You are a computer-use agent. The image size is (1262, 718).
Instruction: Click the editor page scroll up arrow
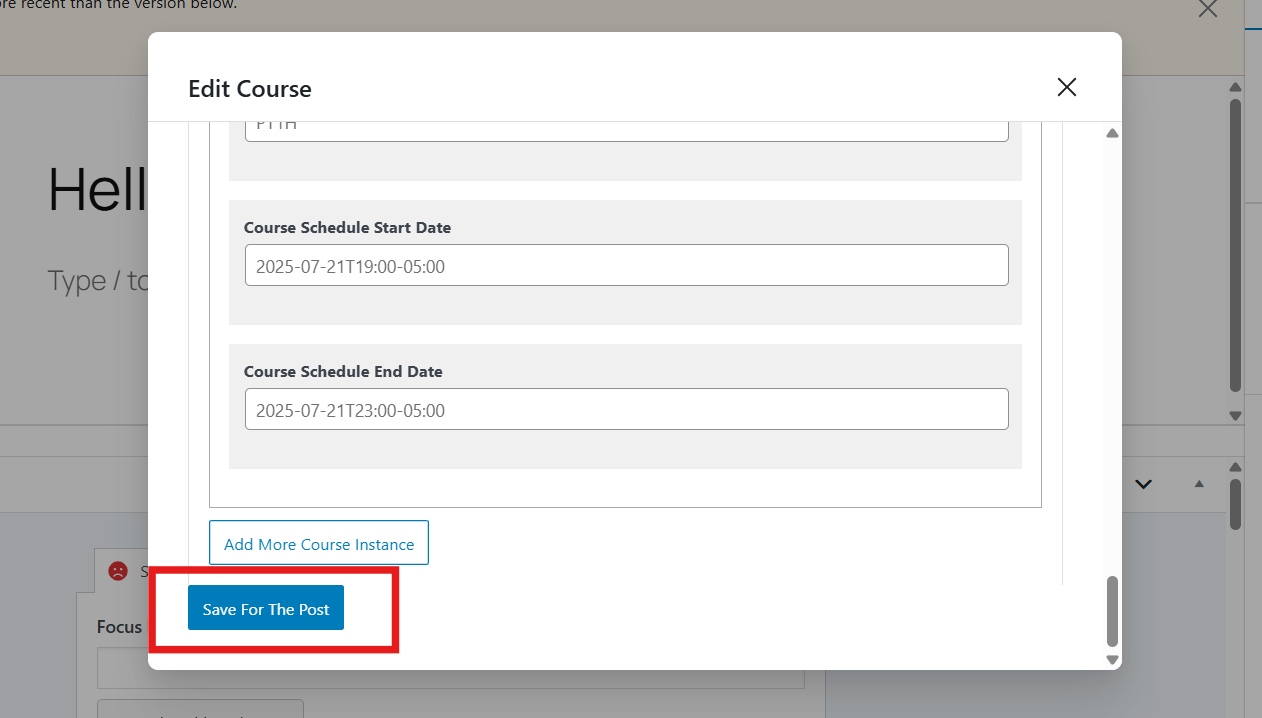[1235, 88]
